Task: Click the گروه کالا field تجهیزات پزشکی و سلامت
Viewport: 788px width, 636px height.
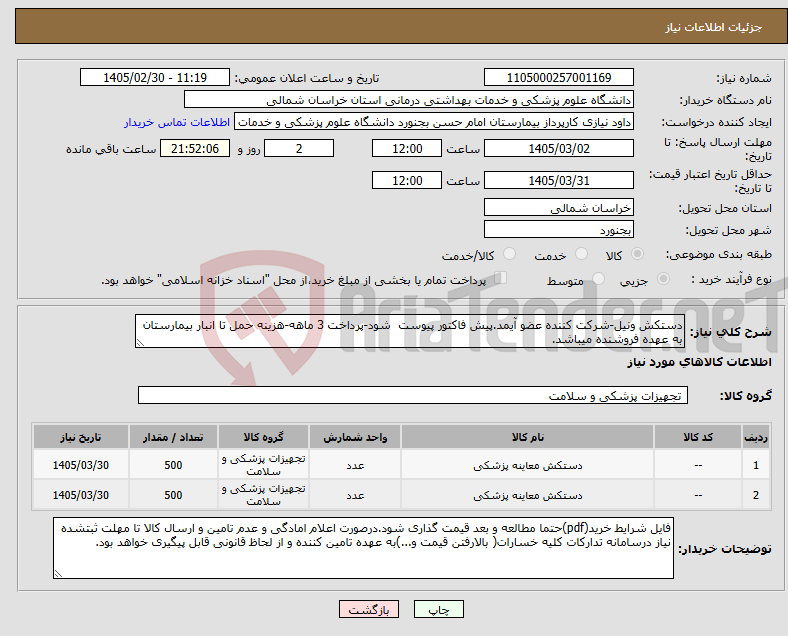Action: (413, 395)
